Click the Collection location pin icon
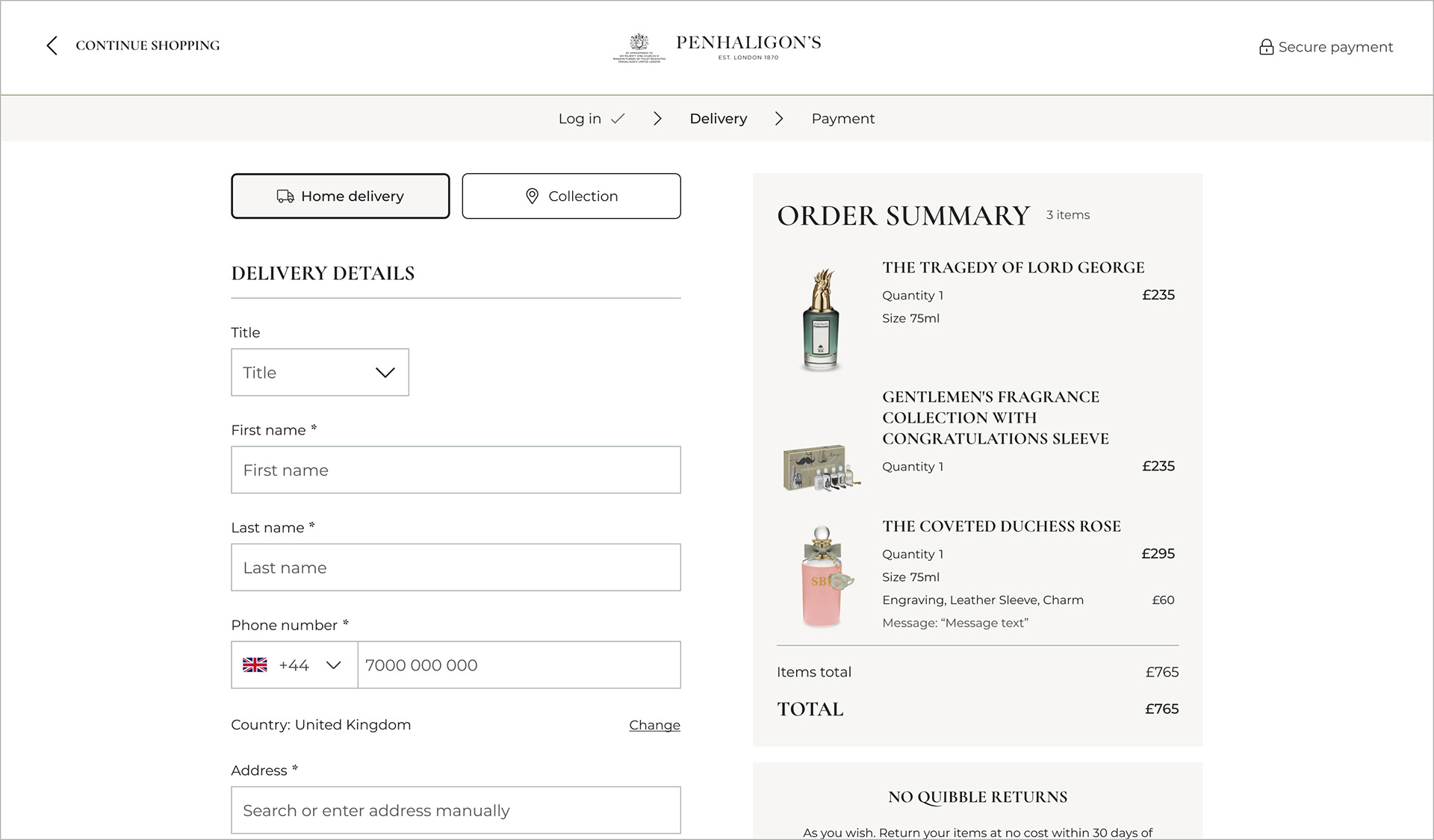 (532, 196)
